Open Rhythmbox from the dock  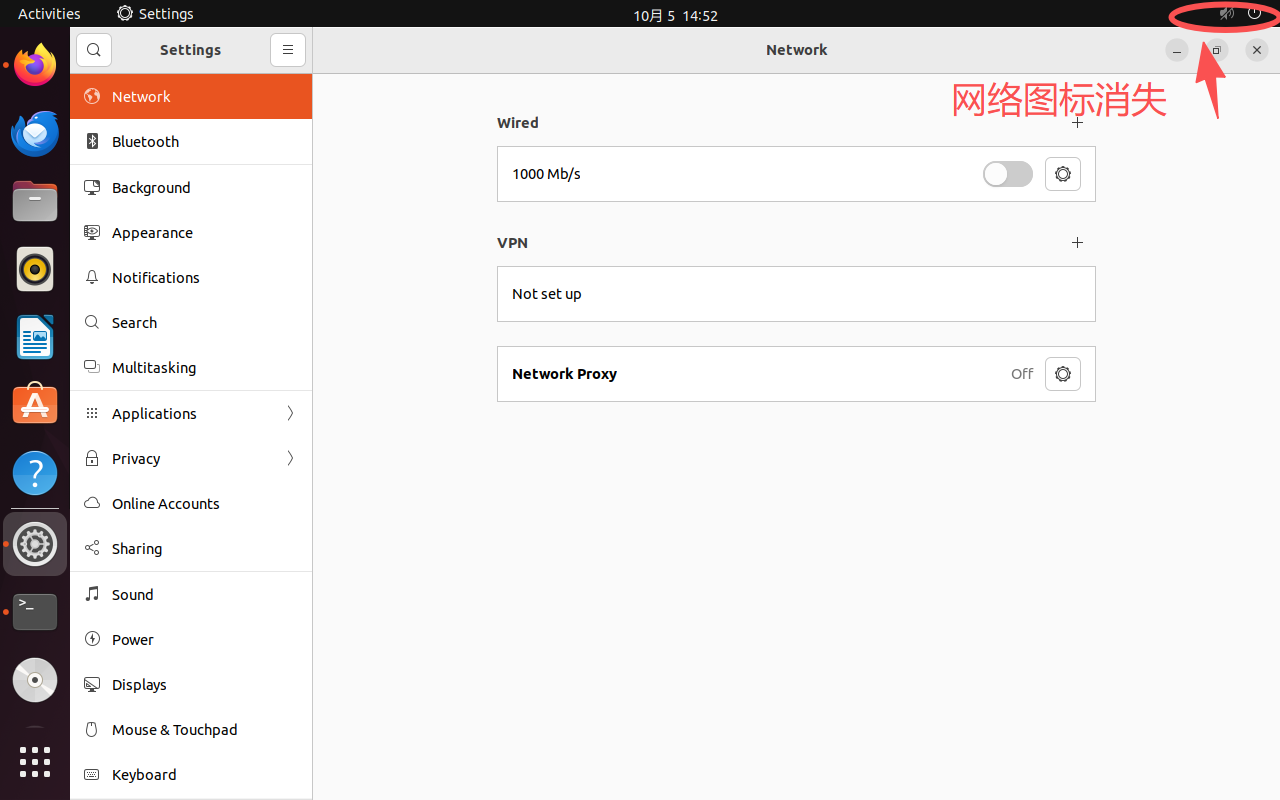[x=35, y=269]
